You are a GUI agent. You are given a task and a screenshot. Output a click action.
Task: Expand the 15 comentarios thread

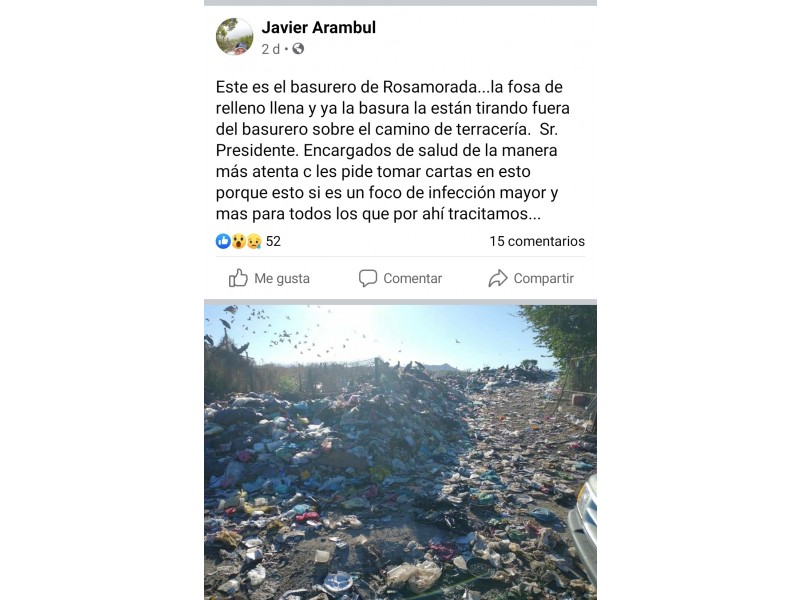(x=537, y=241)
